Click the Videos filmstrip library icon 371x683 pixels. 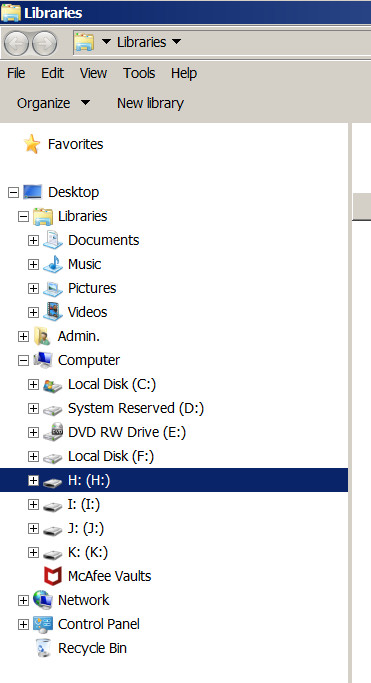53,312
